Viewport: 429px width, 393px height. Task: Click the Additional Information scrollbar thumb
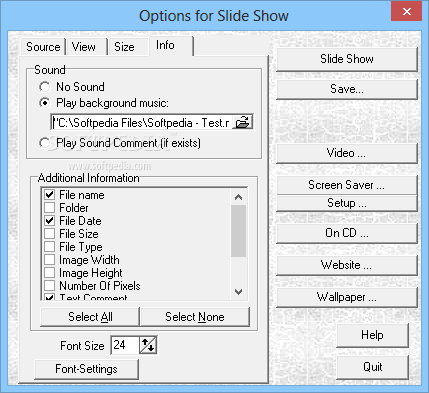tap(238, 231)
